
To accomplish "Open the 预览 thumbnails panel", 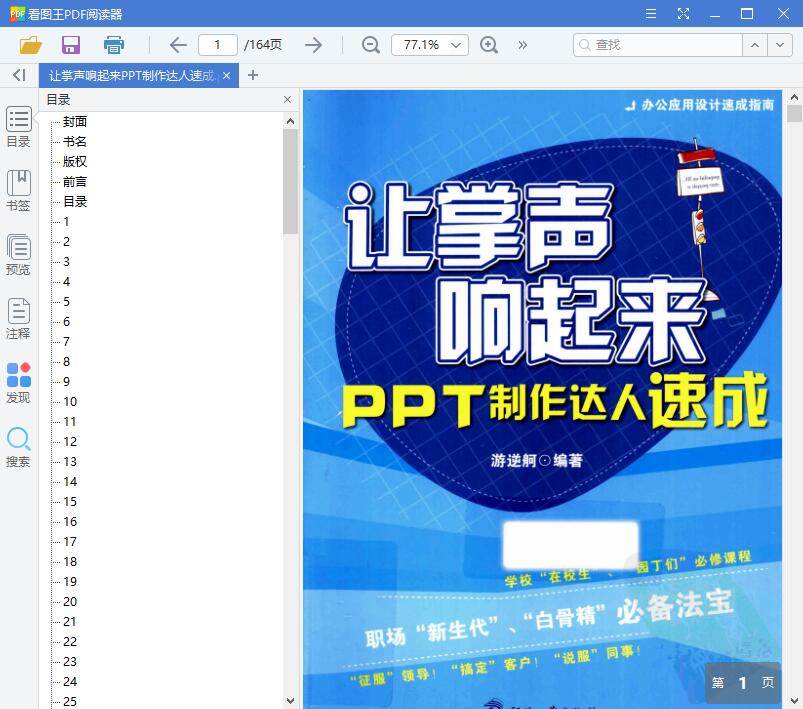I will (18, 255).
